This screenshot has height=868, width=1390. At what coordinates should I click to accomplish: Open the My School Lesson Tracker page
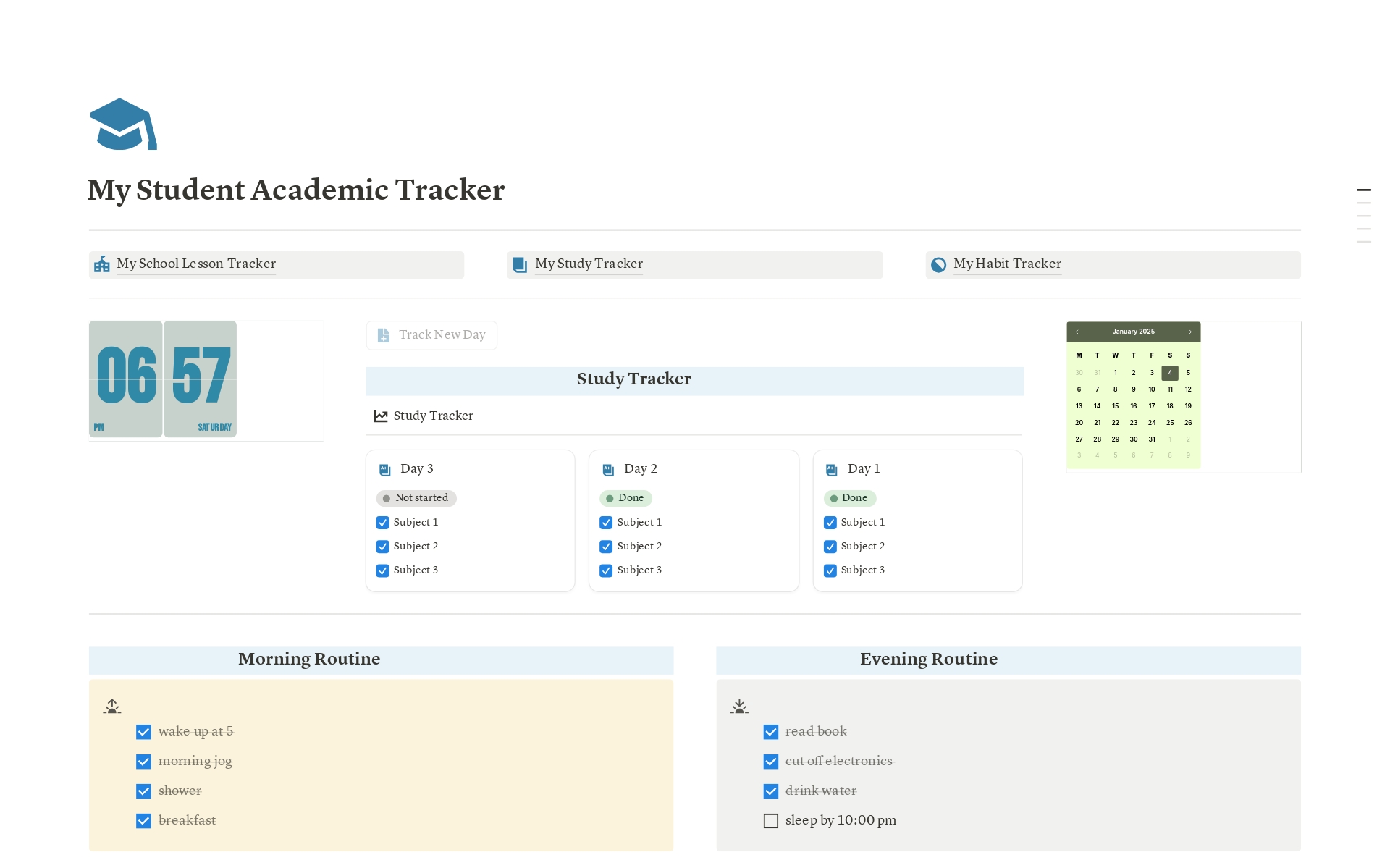(x=196, y=264)
